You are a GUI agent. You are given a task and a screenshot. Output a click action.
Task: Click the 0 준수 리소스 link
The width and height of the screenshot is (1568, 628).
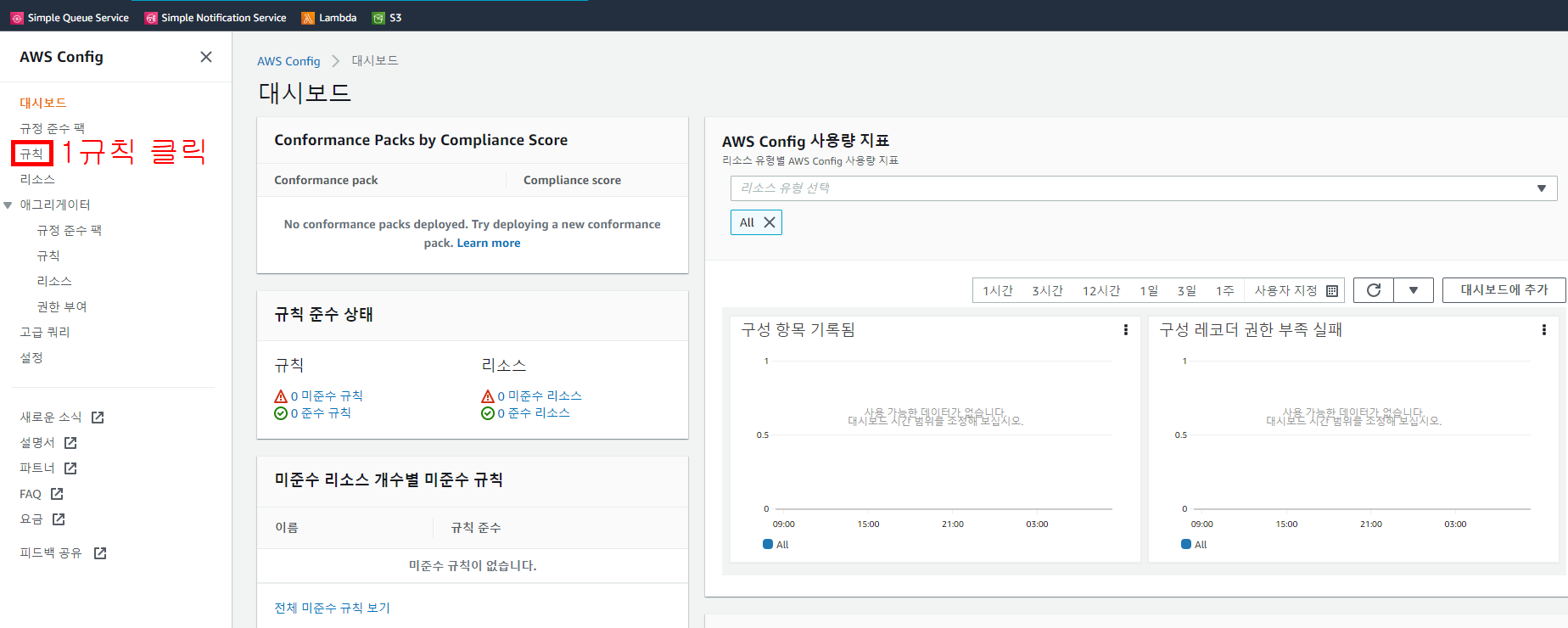click(x=534, y=413)
